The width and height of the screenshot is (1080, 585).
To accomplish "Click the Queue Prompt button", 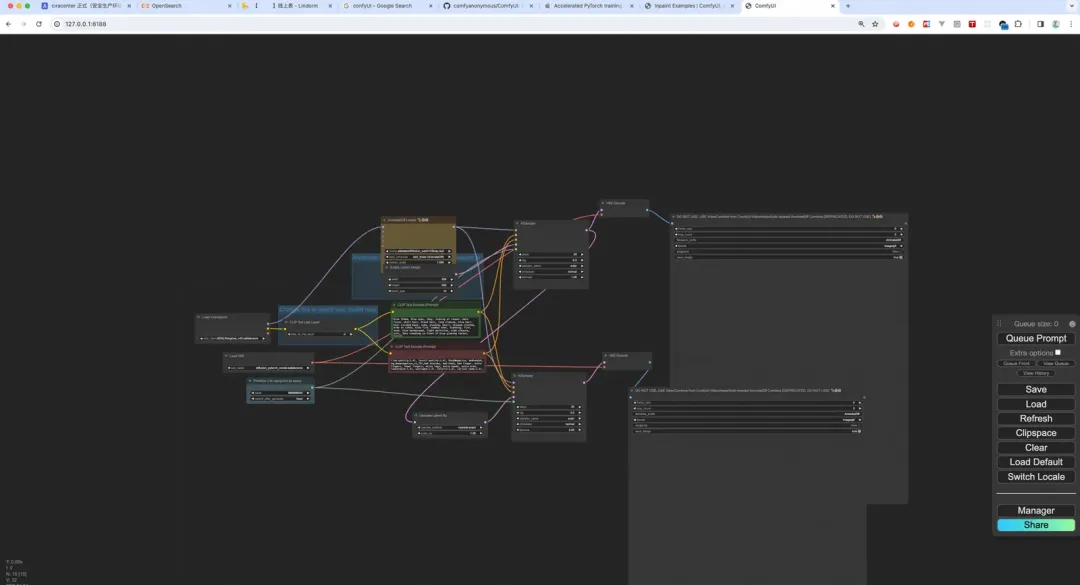I will 1036,338.
